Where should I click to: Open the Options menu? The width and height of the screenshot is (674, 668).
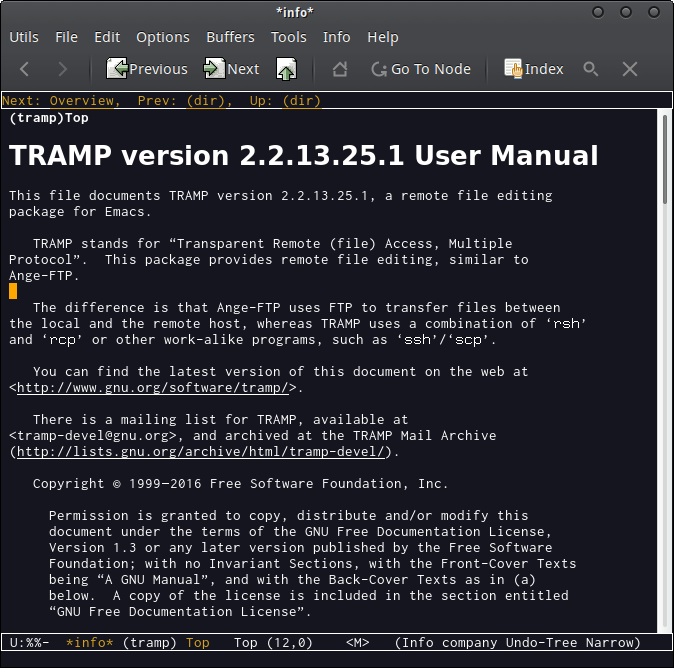point(163,37)
